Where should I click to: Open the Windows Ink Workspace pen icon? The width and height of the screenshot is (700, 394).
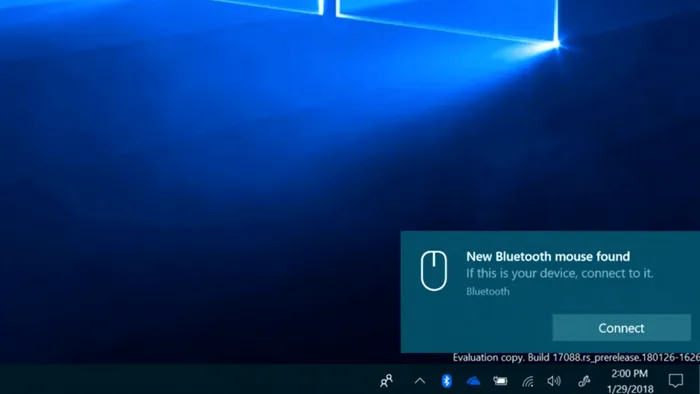[584, 381]
